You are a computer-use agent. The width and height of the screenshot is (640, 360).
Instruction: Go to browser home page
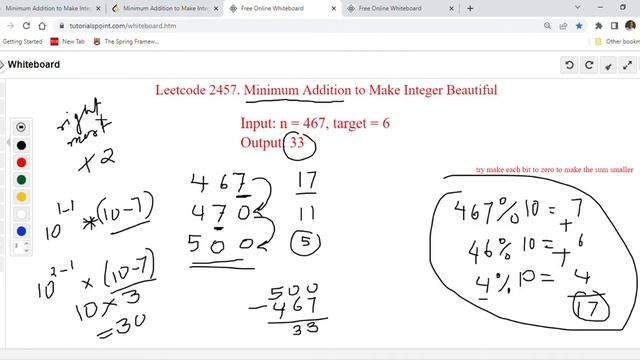[x=42, y=26]
